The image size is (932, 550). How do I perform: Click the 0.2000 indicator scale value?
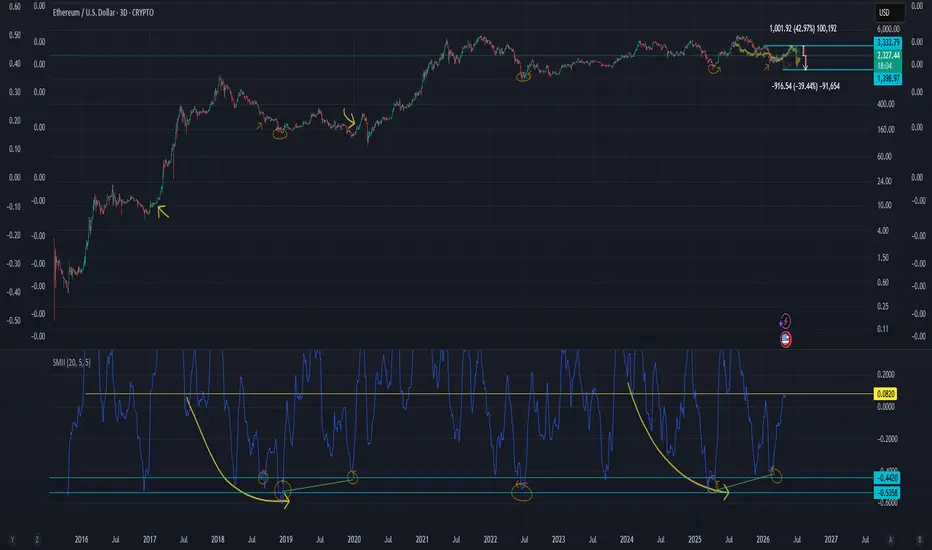click(x=886, y=374)
